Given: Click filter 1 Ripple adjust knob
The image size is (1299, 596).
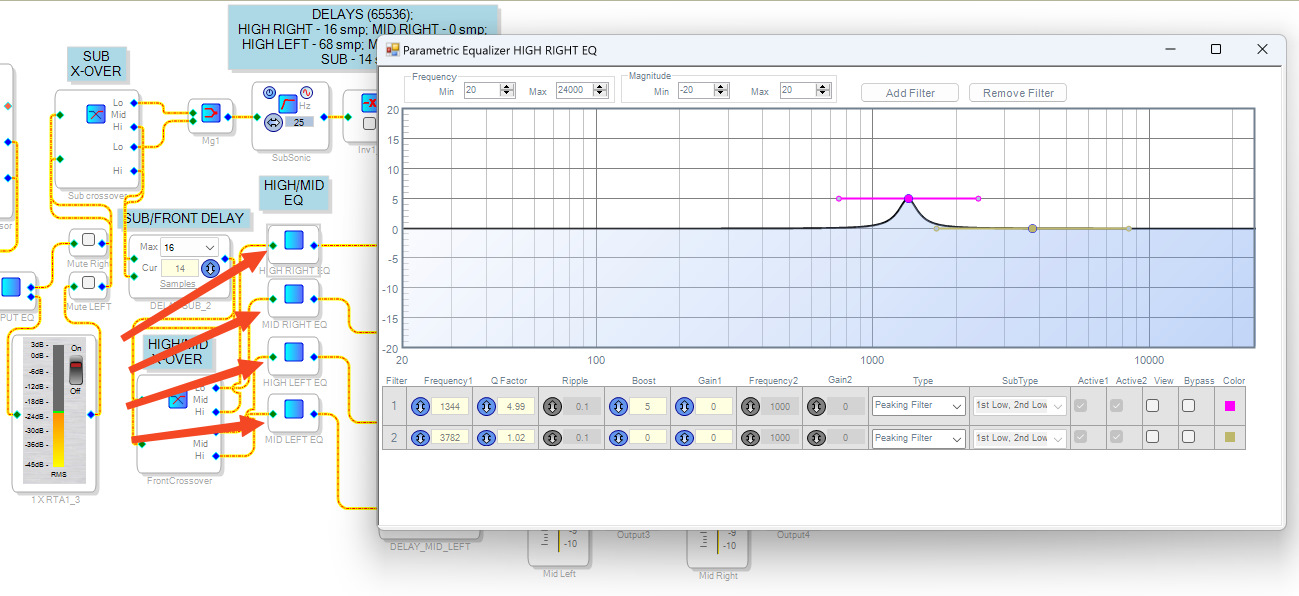Looking at the screenshot, I should tap(552, 406).
